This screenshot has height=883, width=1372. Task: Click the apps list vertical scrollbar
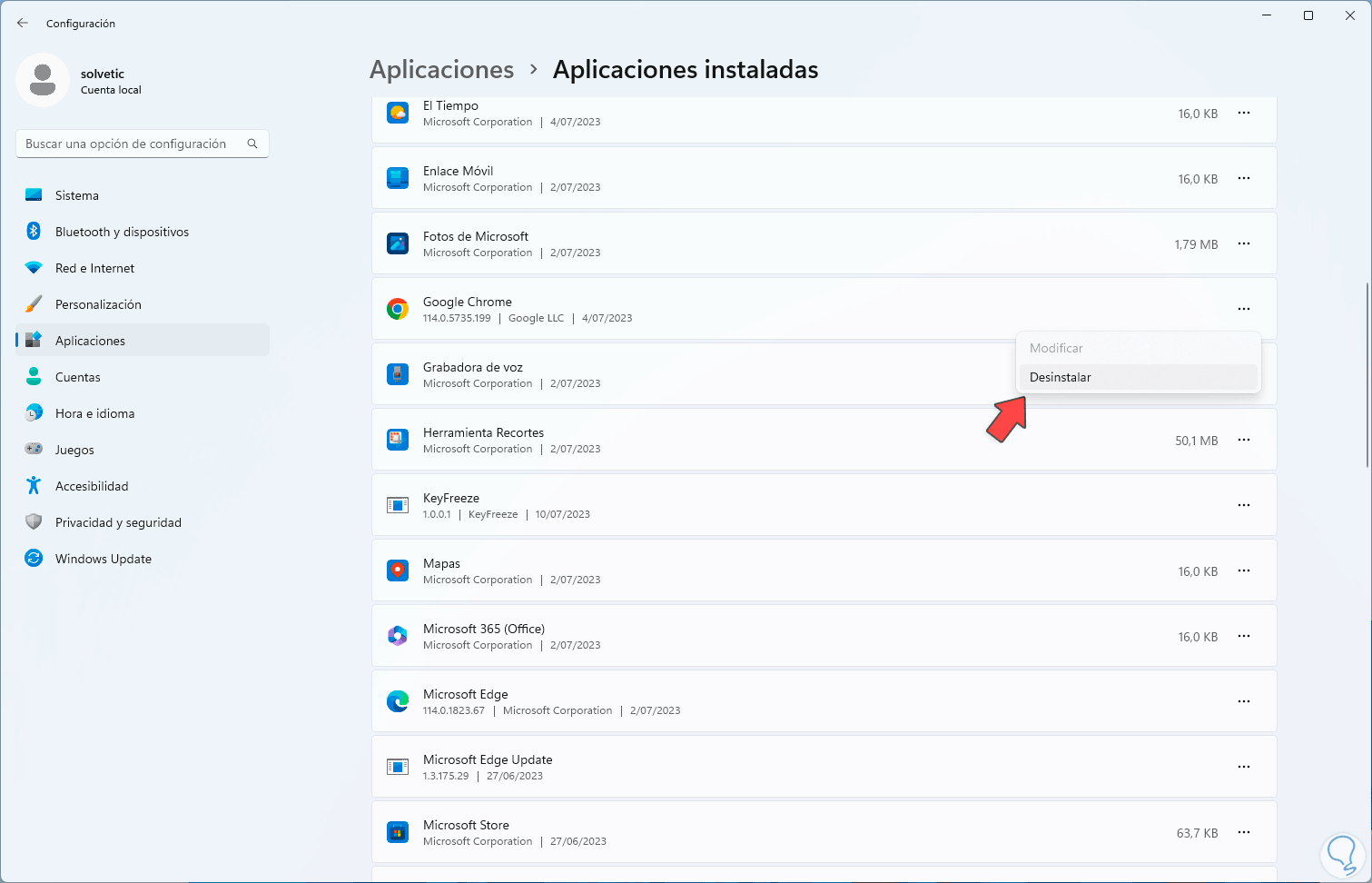pyautogui.click(x=1367, y=374)
